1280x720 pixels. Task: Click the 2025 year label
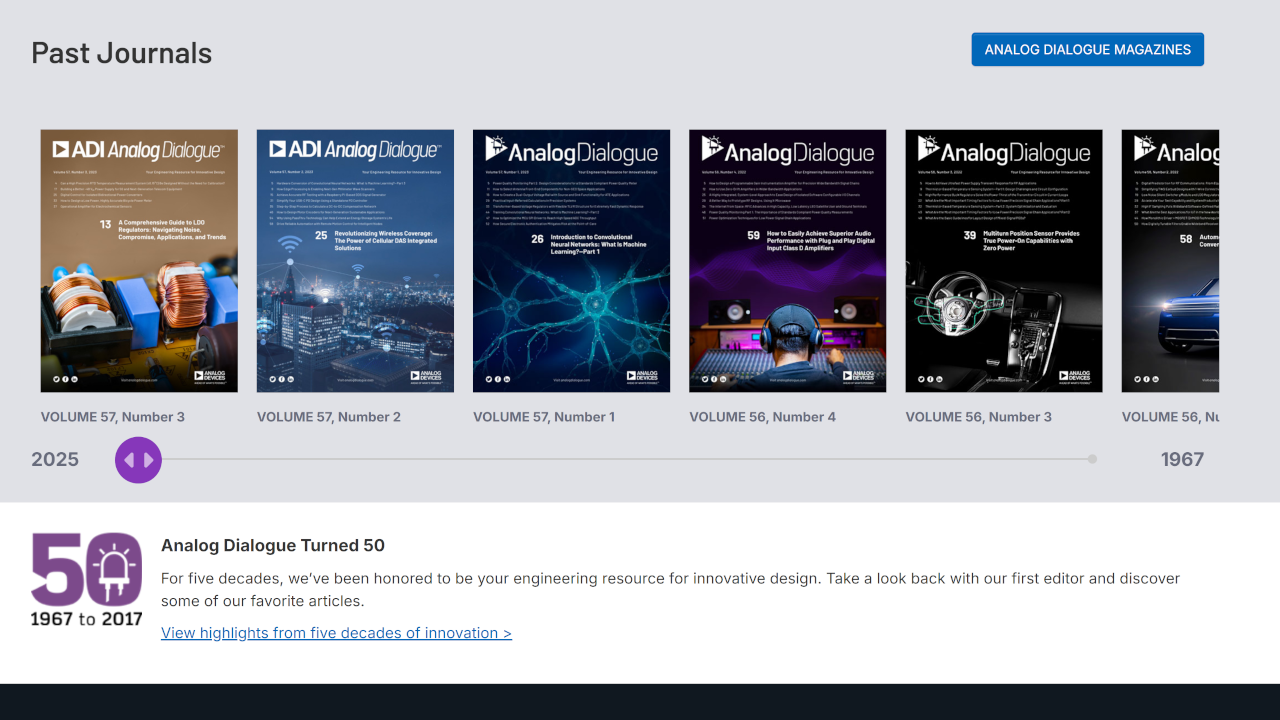coord(55,459)
